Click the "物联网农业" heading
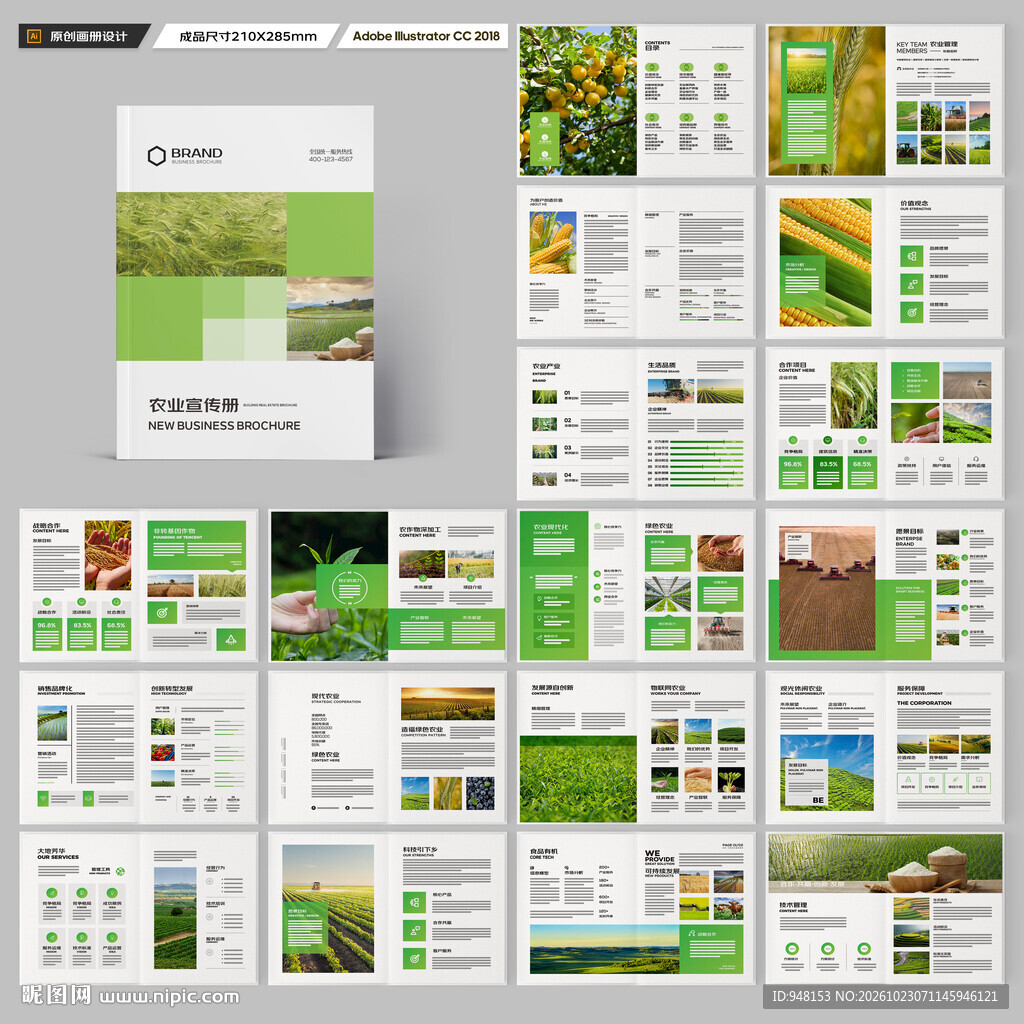This screenshot has height=1024, width=1024. tap(667, 688)
